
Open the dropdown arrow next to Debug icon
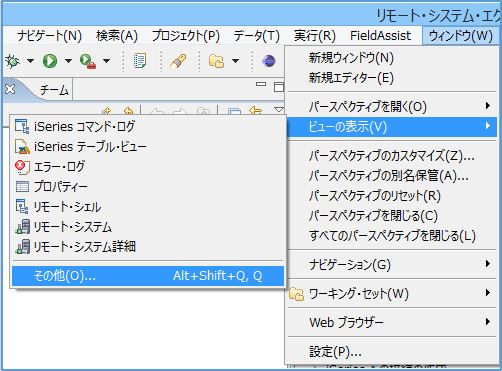(30, 61)
